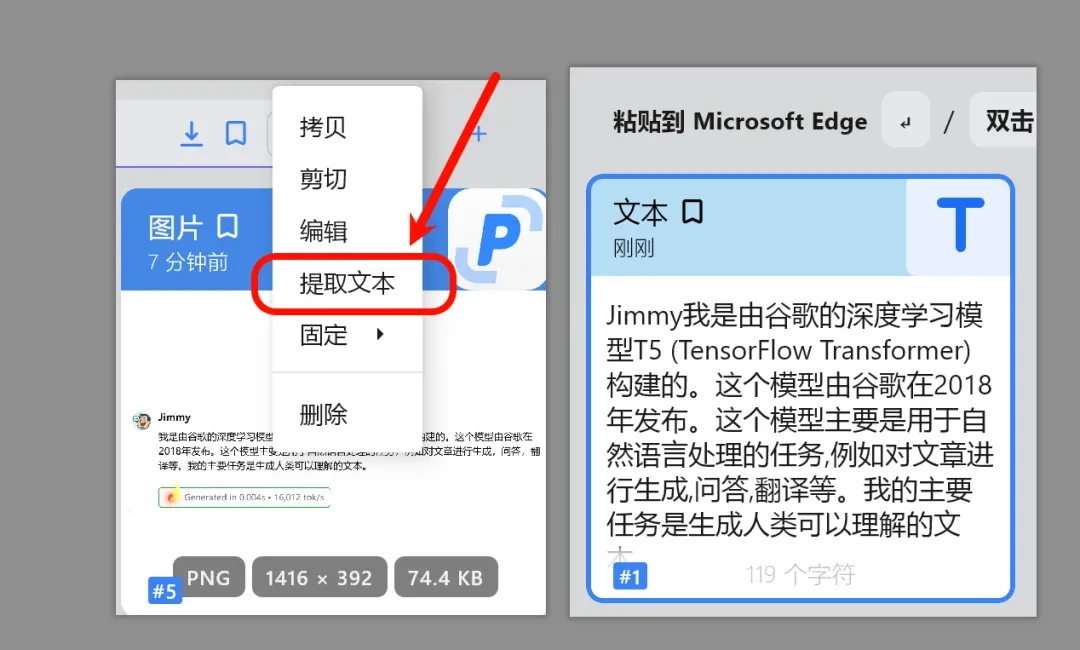Click the blue T text type icon

(x=961, y=224)
